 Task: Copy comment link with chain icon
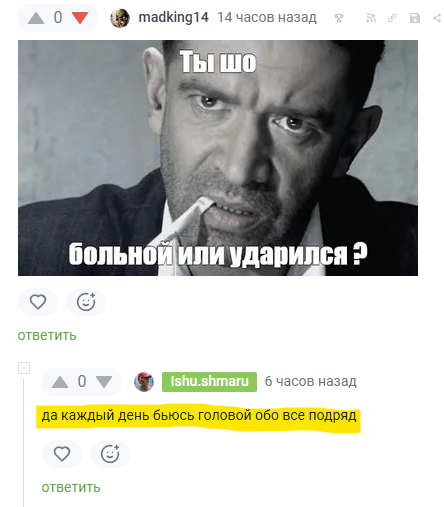pyautogui.click(x=392, y=18)
